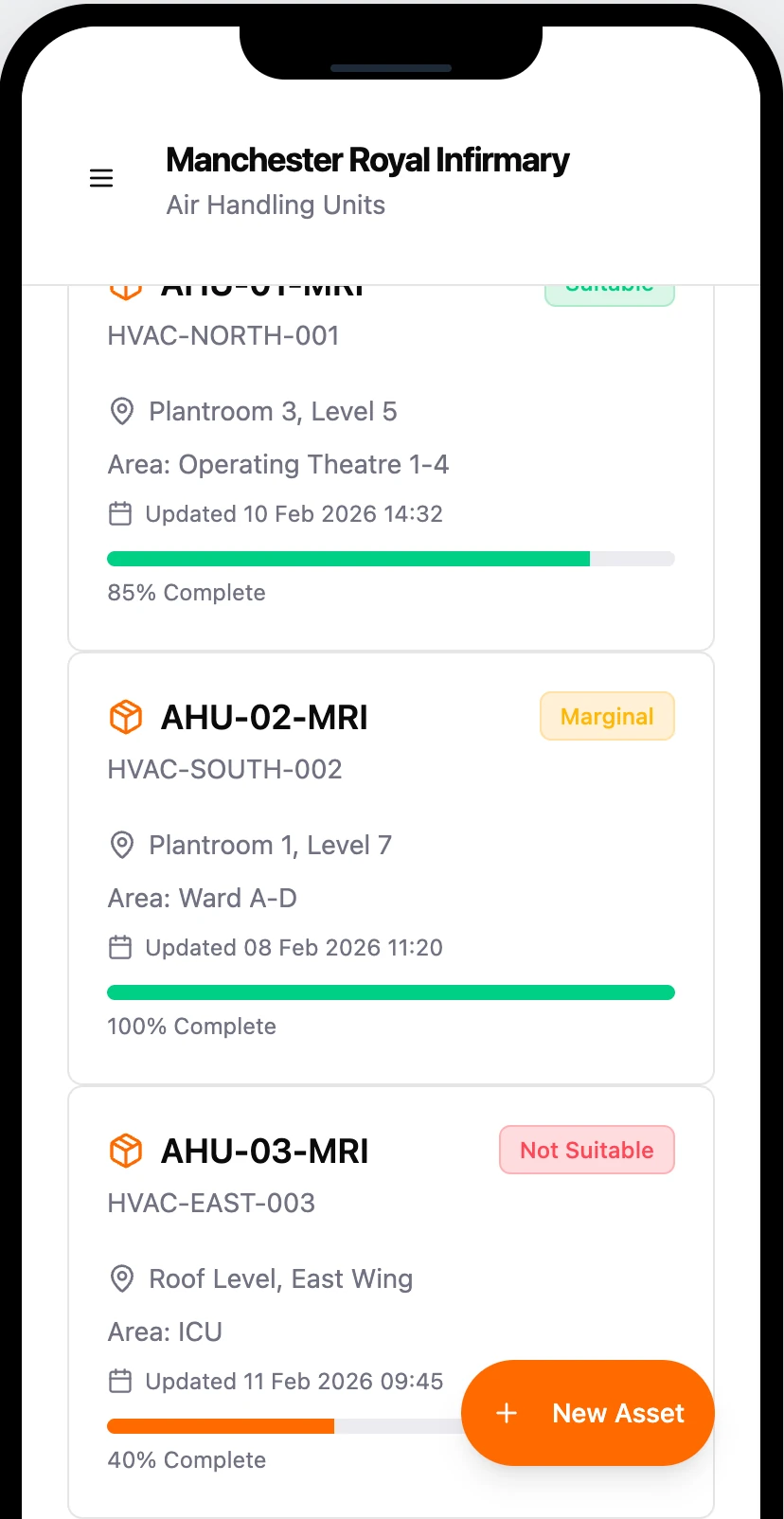Select the package icon beside AHU-02-MRI
Viewport: 784px width, 1519px height.
point(125,717)
